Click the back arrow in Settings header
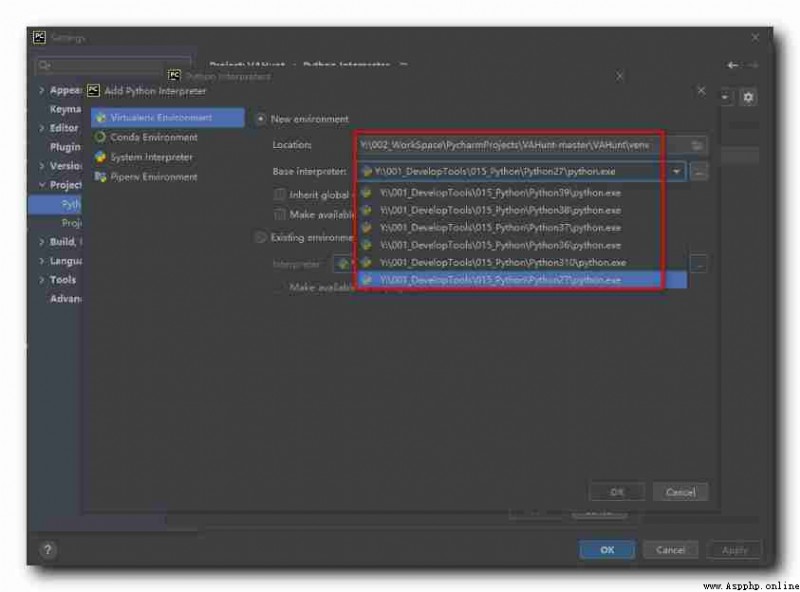 (x=732, y=65)
